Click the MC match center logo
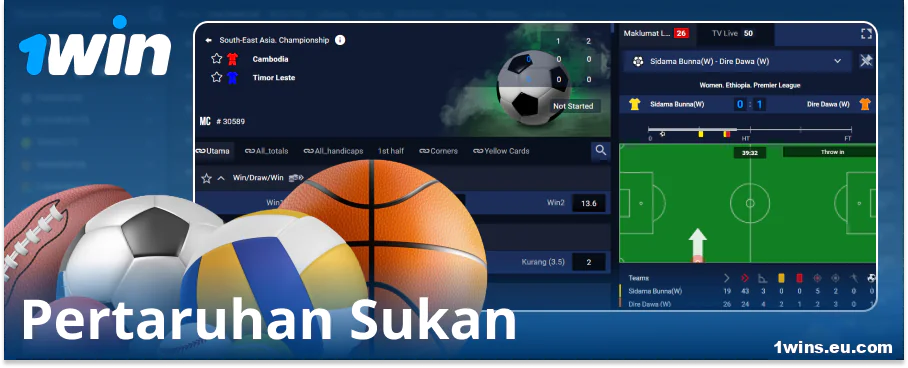This screenshot has width=908, height=368. (205, 121)
